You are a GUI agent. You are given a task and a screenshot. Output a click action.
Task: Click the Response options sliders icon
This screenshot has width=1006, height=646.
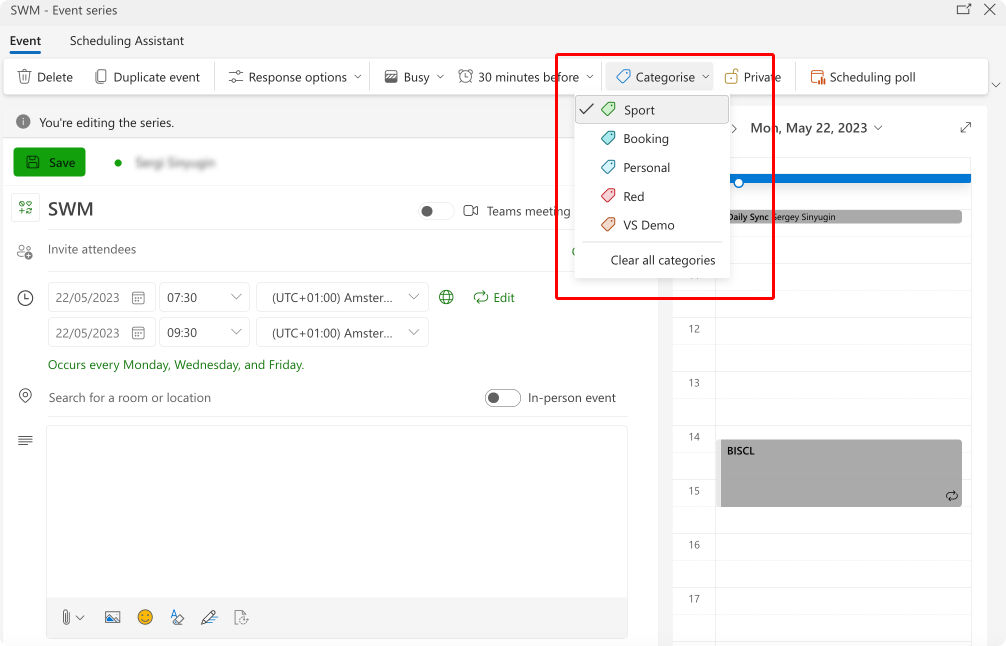[x=235, y=77]
